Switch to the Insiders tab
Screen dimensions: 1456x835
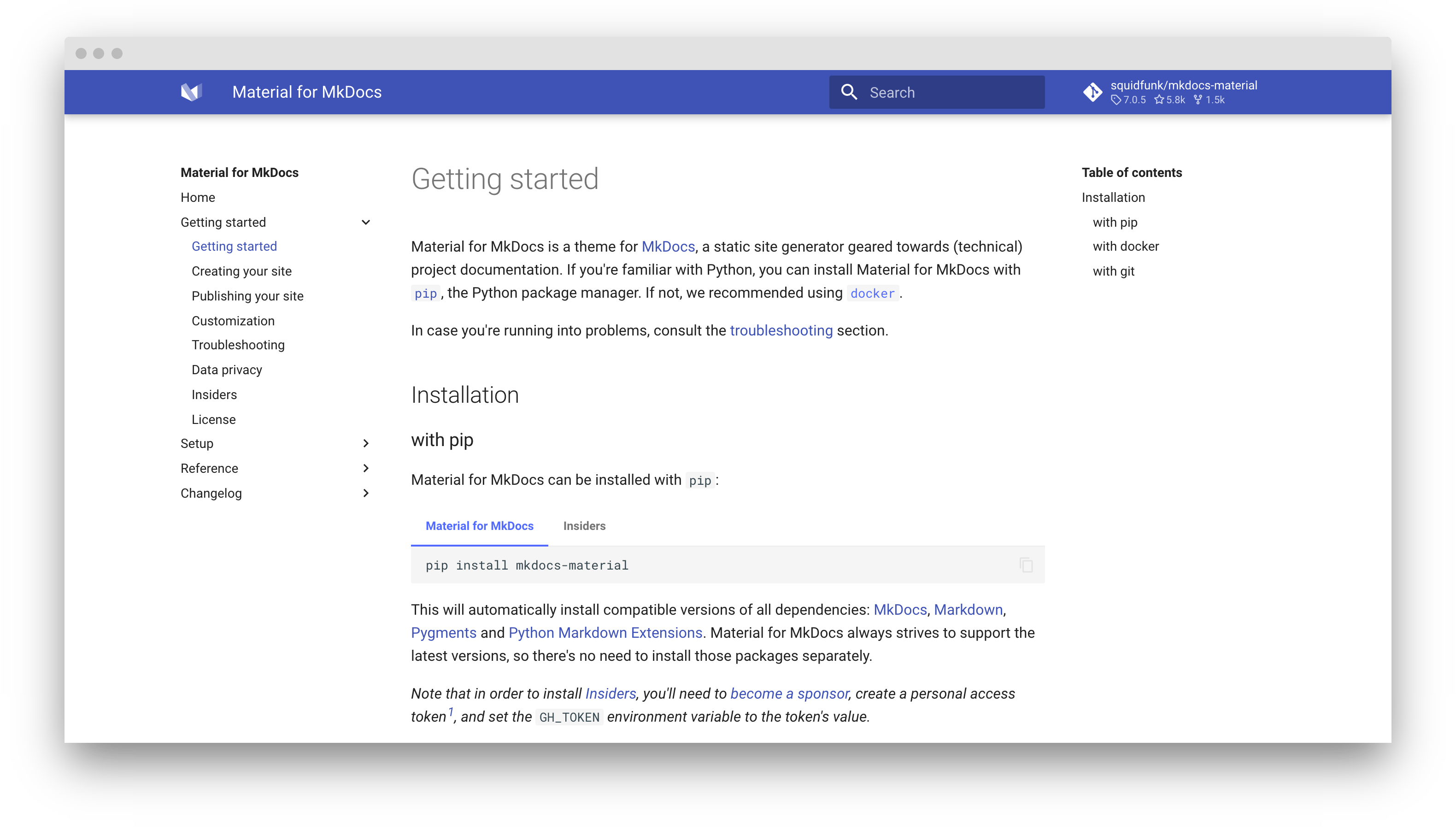584,526
